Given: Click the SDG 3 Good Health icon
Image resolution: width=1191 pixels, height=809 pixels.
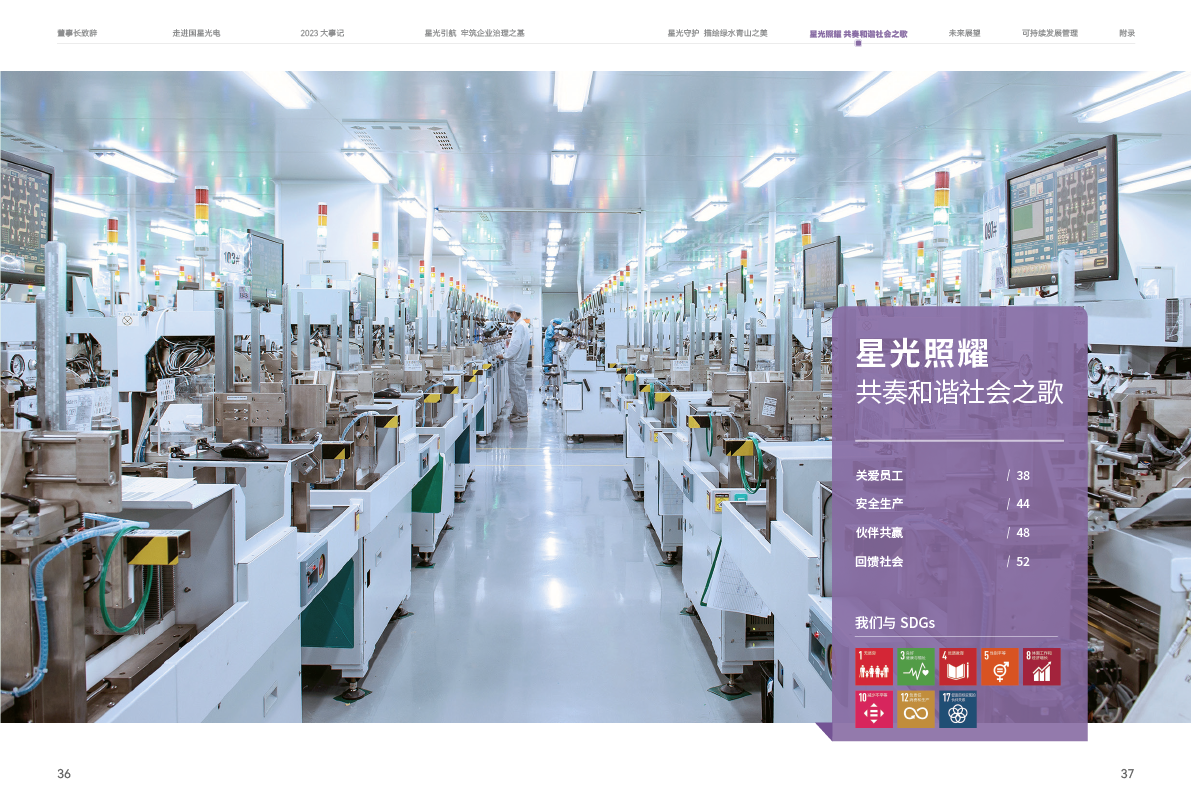Looking at the screenshot, I should coord(916,666).
